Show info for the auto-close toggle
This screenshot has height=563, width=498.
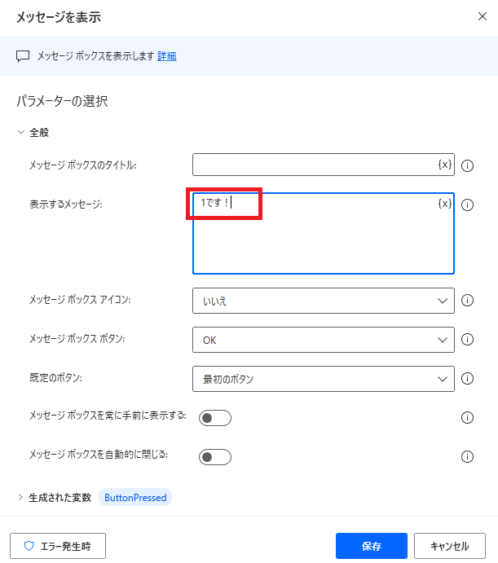tap(467, 457)
